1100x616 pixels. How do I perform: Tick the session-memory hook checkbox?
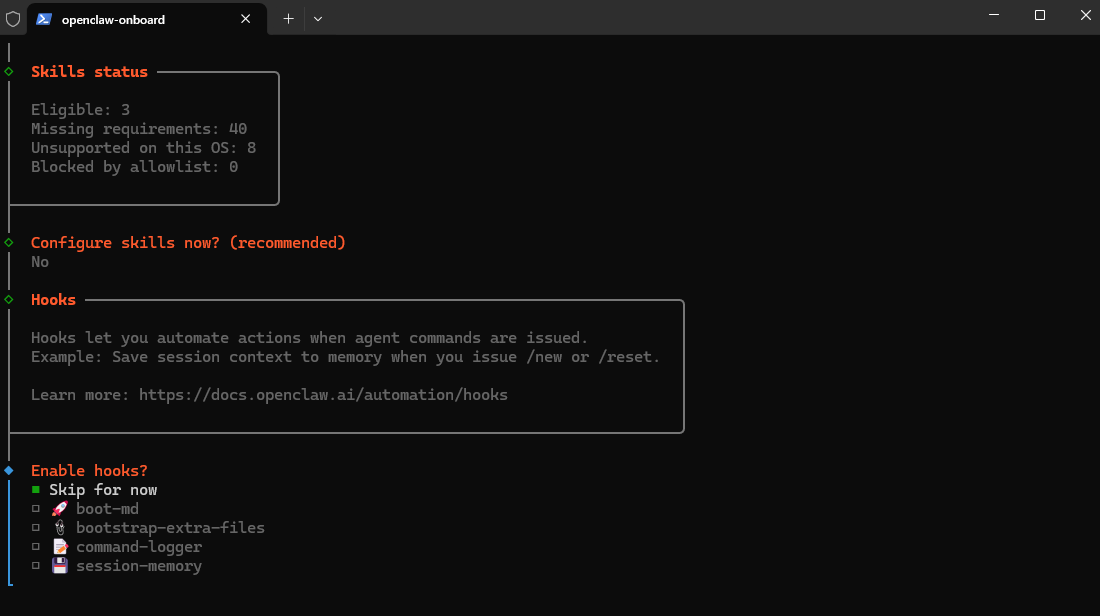click(36, 566)
